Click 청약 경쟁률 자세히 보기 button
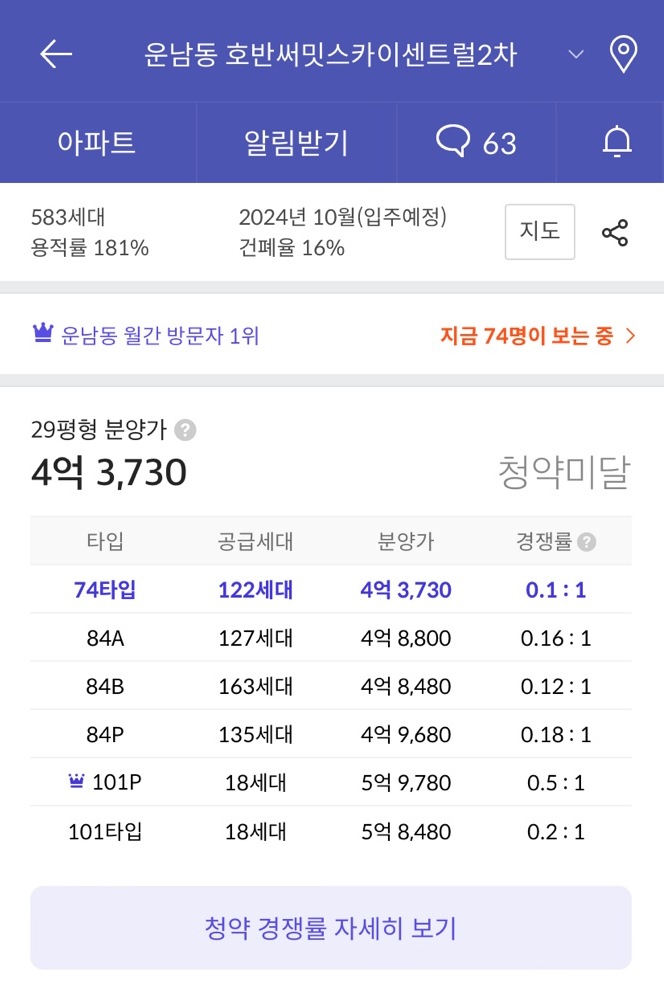The width and height of the screenshot is (664, 1000). 331,928
